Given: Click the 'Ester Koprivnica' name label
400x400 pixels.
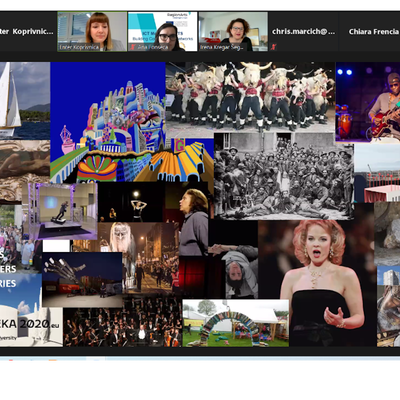Looking at the screenshot, I should pyautogui.click(x=79, y=47).
